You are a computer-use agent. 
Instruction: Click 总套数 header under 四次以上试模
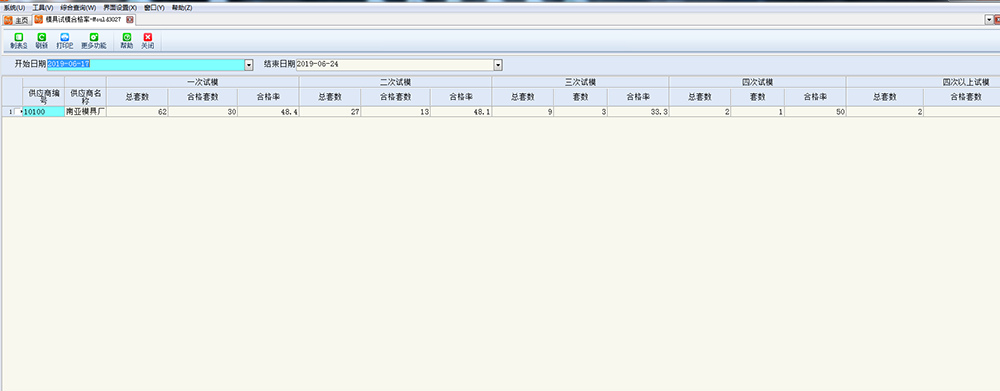click(x=885, y=97)
